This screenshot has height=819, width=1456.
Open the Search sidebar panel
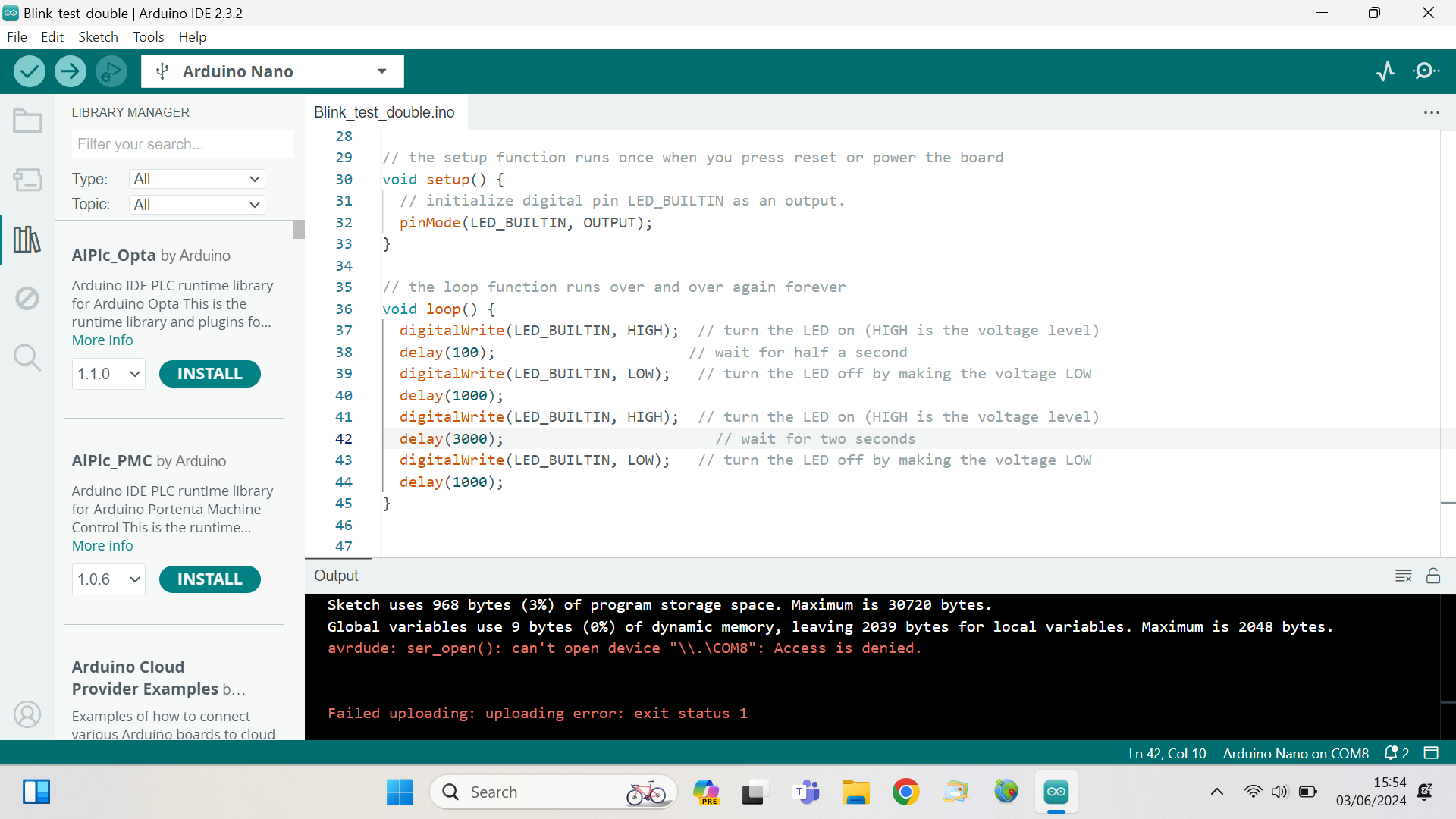pyautogui.click(x=27, y=357)
